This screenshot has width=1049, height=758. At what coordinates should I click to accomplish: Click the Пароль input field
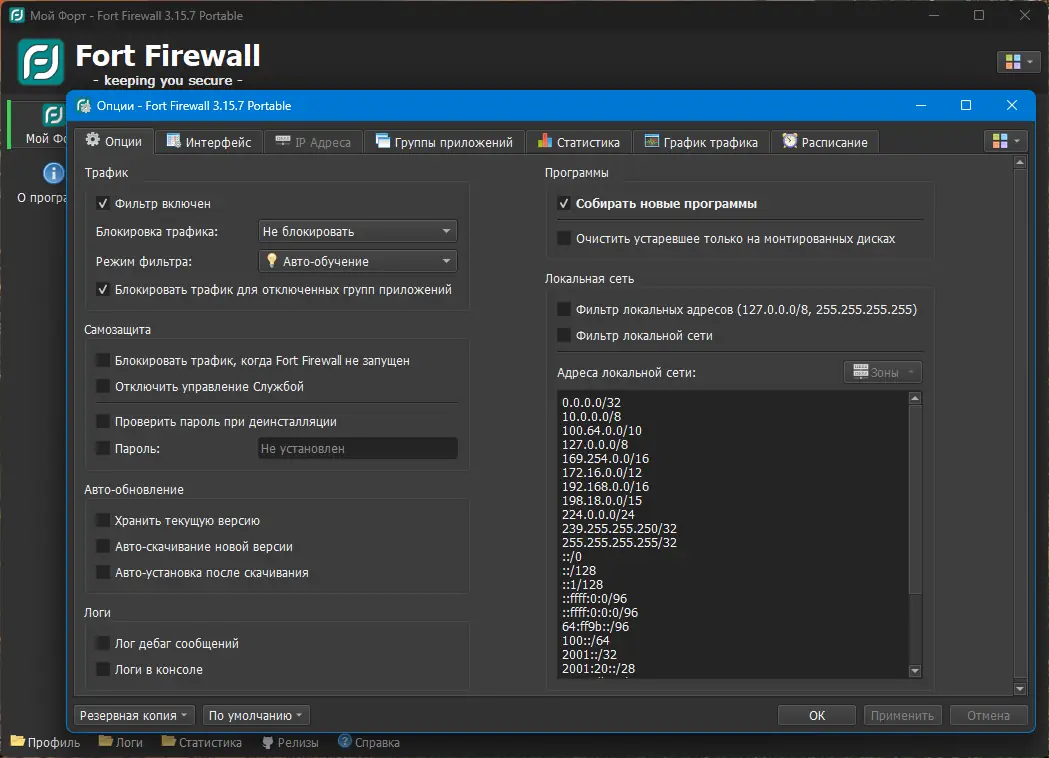pyautogui.click(x=357, y=448)
